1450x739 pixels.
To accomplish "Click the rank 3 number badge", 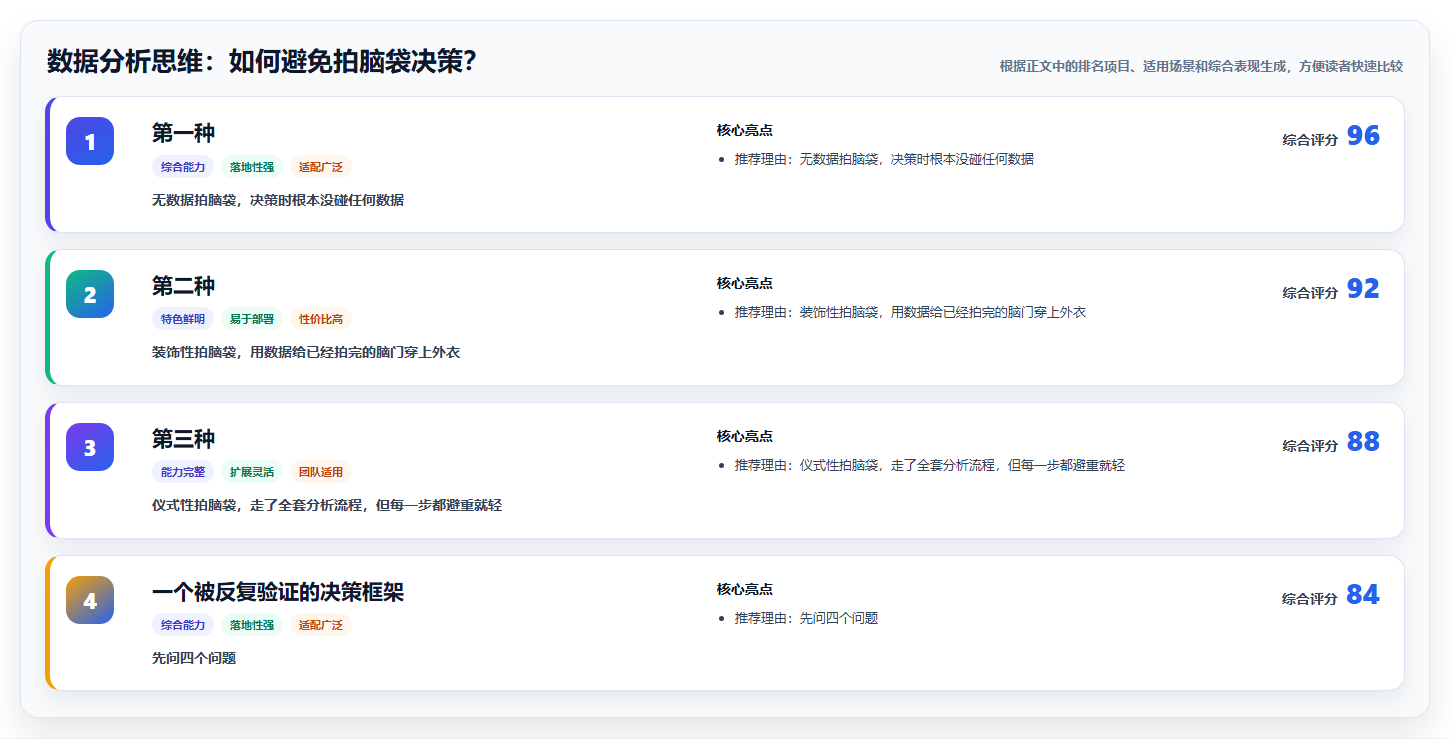I will coord(90,447).
